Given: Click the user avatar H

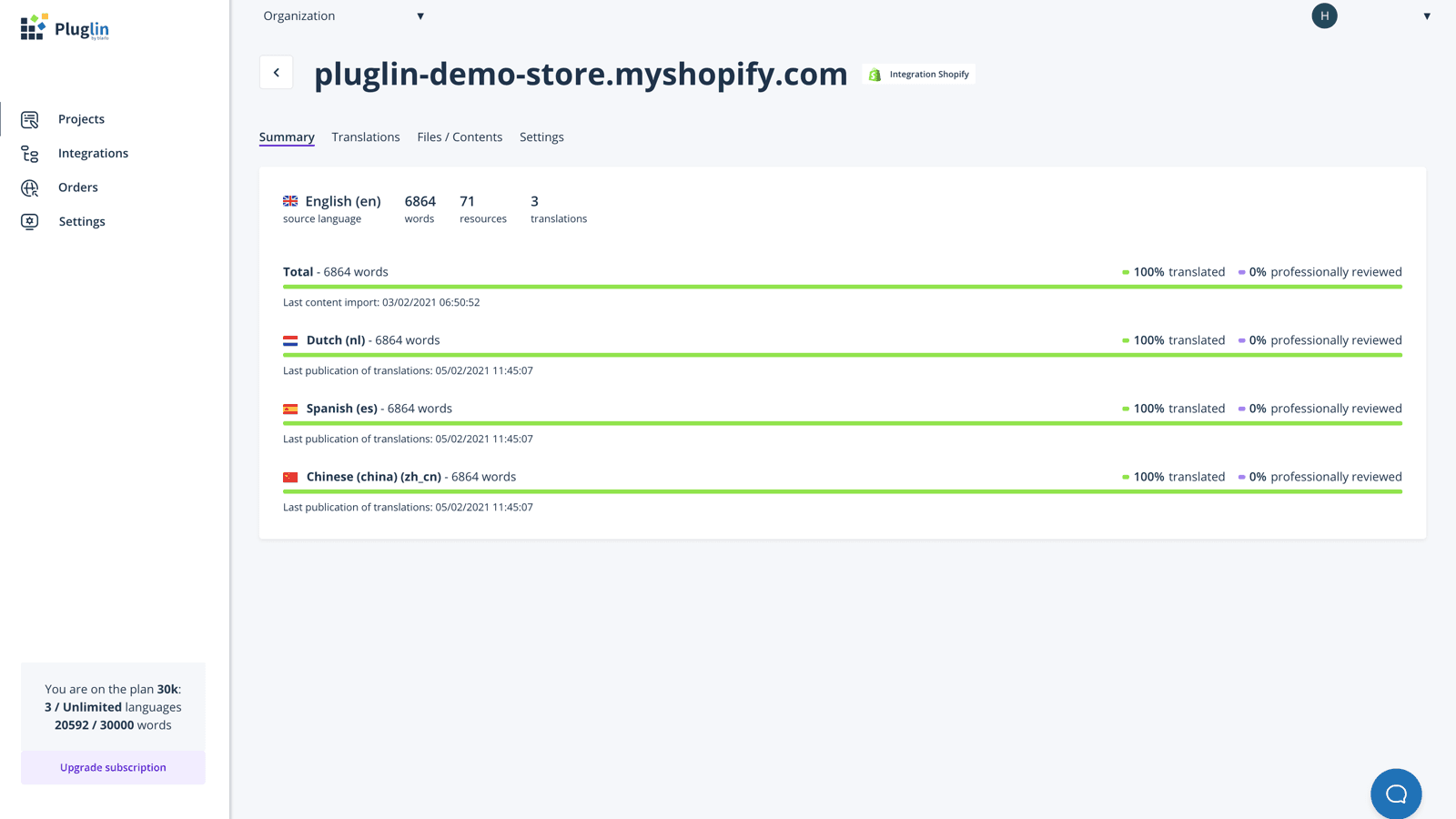Looking at the screenshot, I should click(1324, 15).
